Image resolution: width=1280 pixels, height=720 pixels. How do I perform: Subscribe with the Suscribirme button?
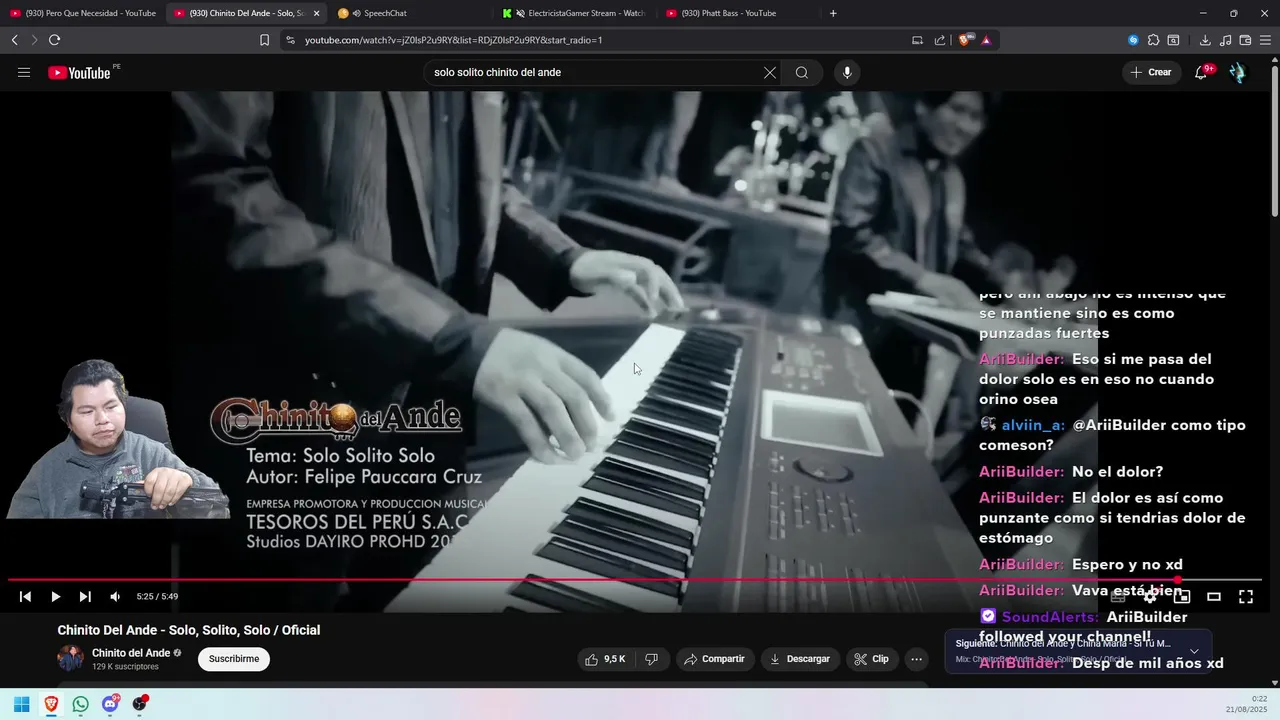[234, 659]
